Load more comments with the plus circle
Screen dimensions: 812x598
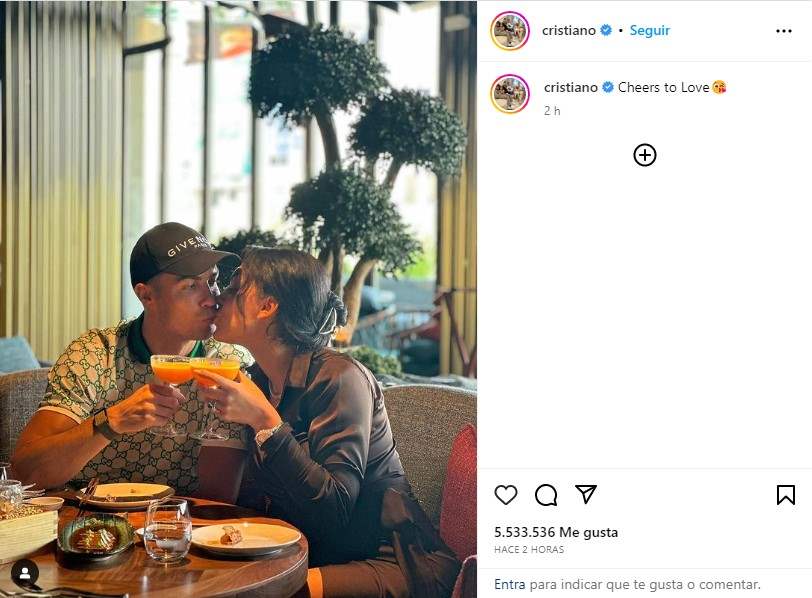[645, 155]
